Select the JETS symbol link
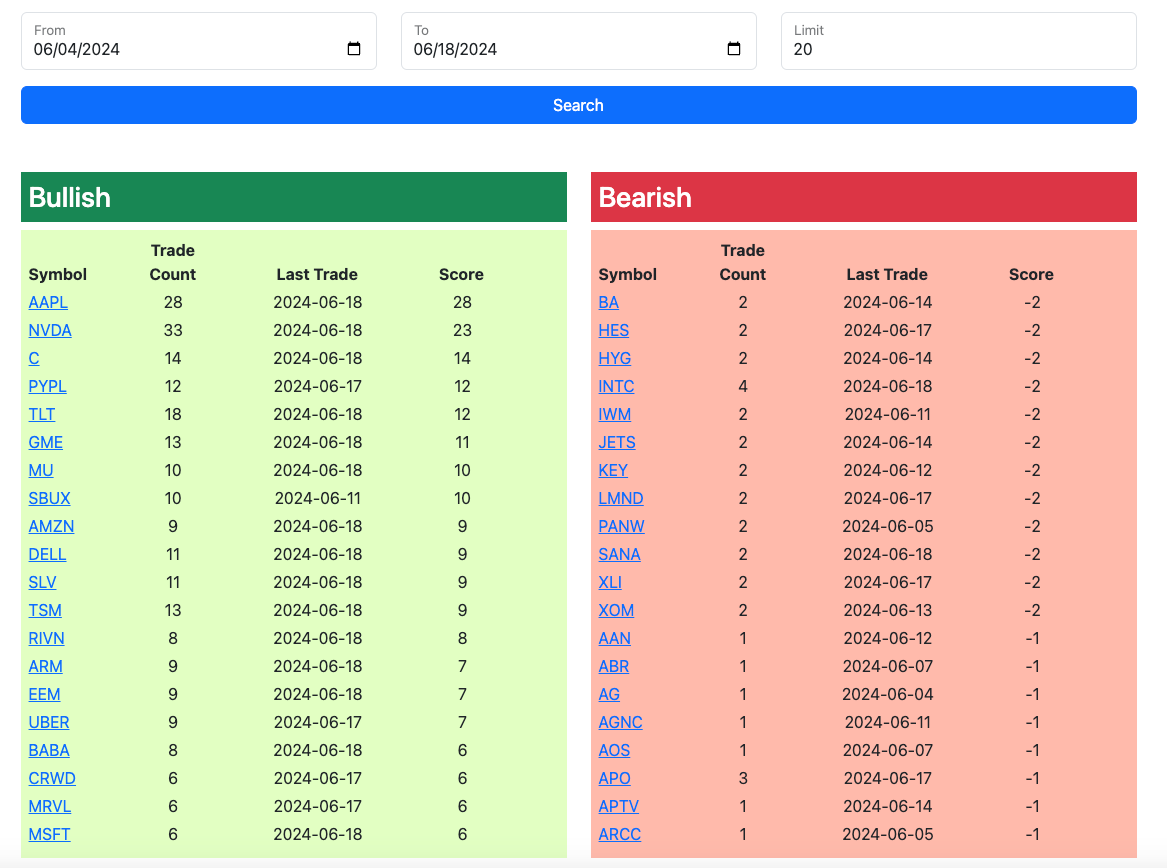1167x868 pixels. pos(617,442)
